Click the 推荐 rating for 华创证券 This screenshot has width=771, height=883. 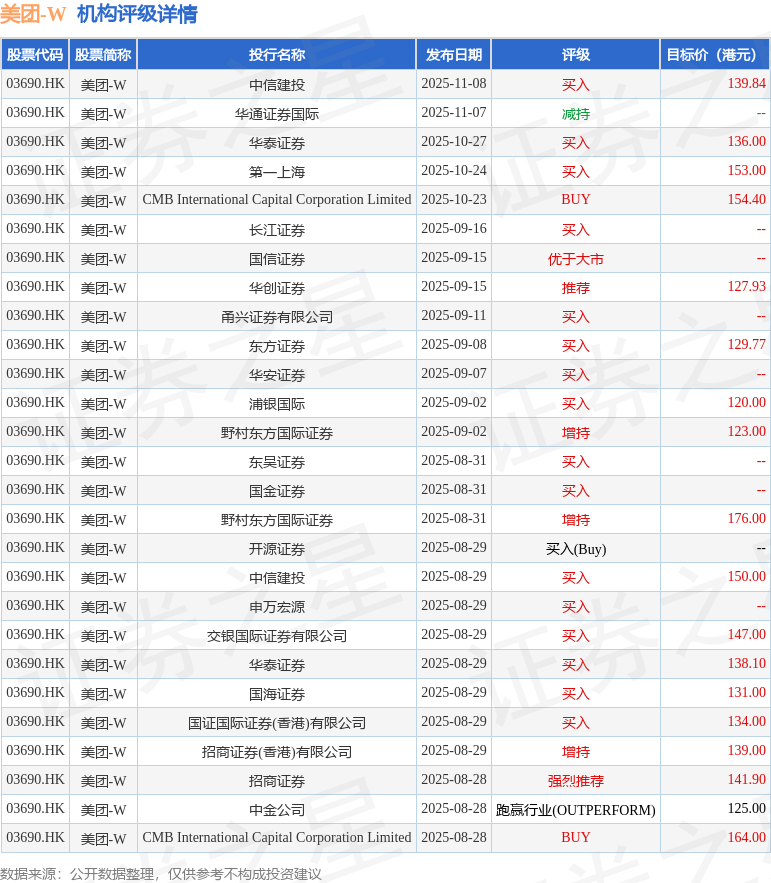point(576,288)
